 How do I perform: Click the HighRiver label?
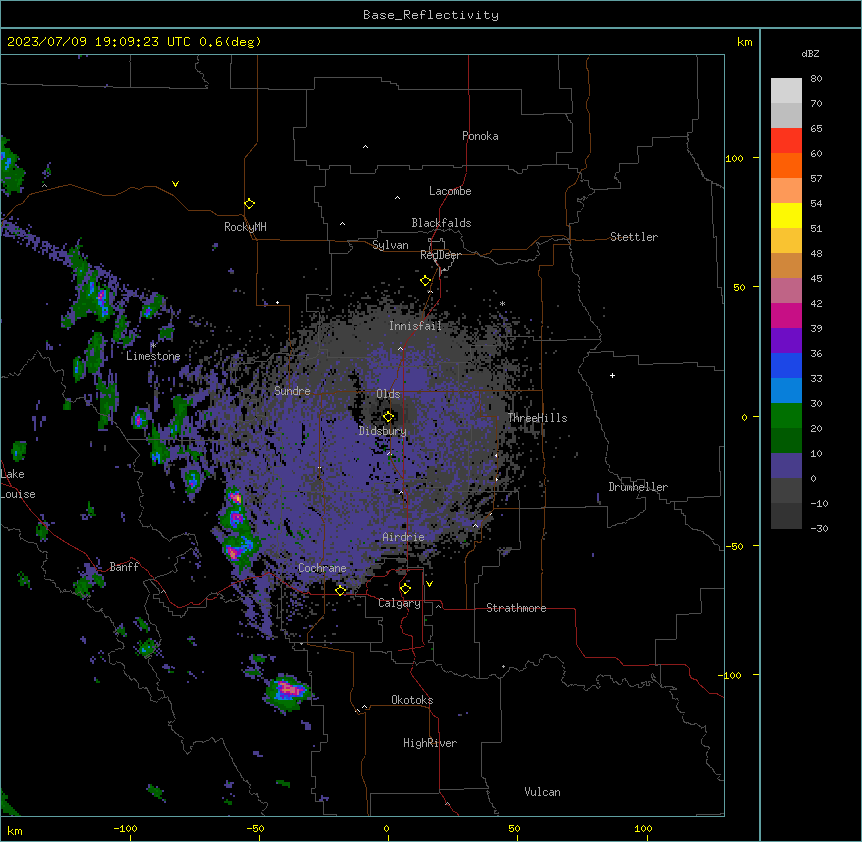[x=430, y=743]
